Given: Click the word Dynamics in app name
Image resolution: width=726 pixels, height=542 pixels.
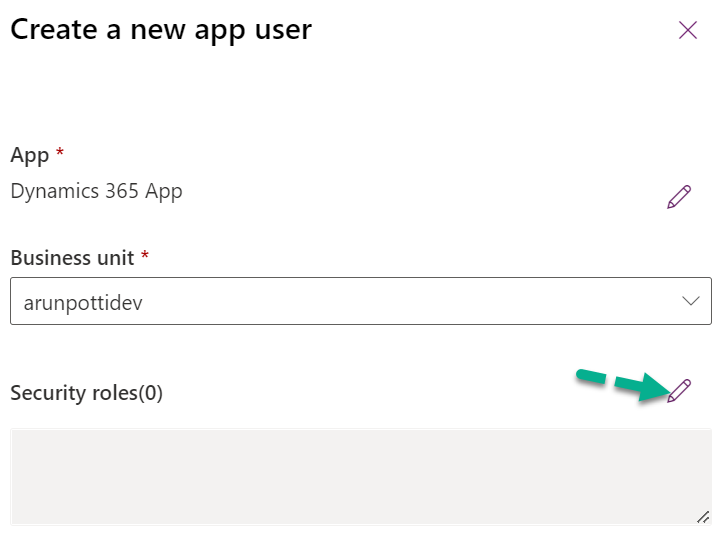Looking at the screenshot, I should point(50,191).
